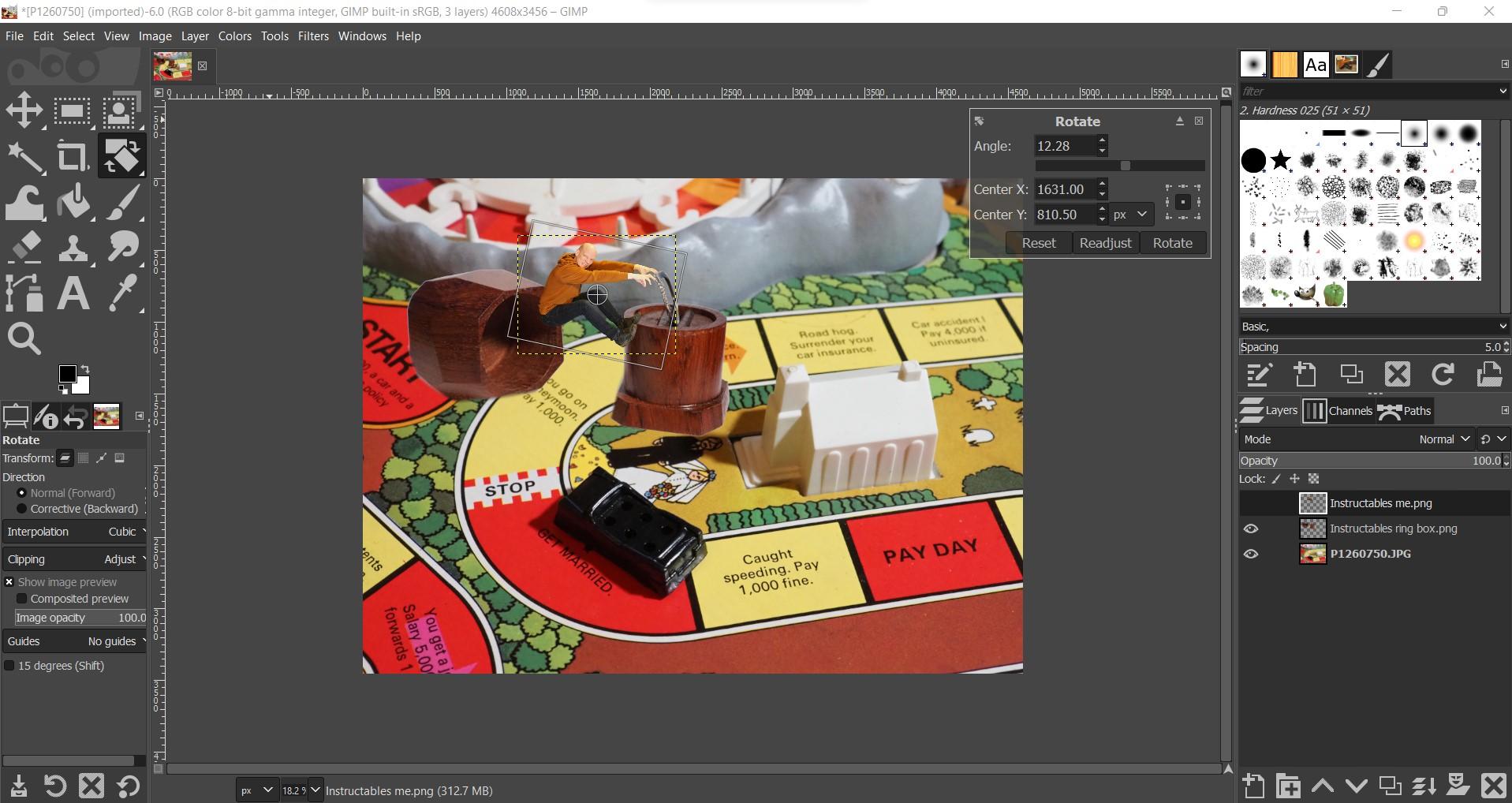Toggle visibility of P1260750.JPG layer
Screen dimensions: 1512x803
(x=1251, y=554)
